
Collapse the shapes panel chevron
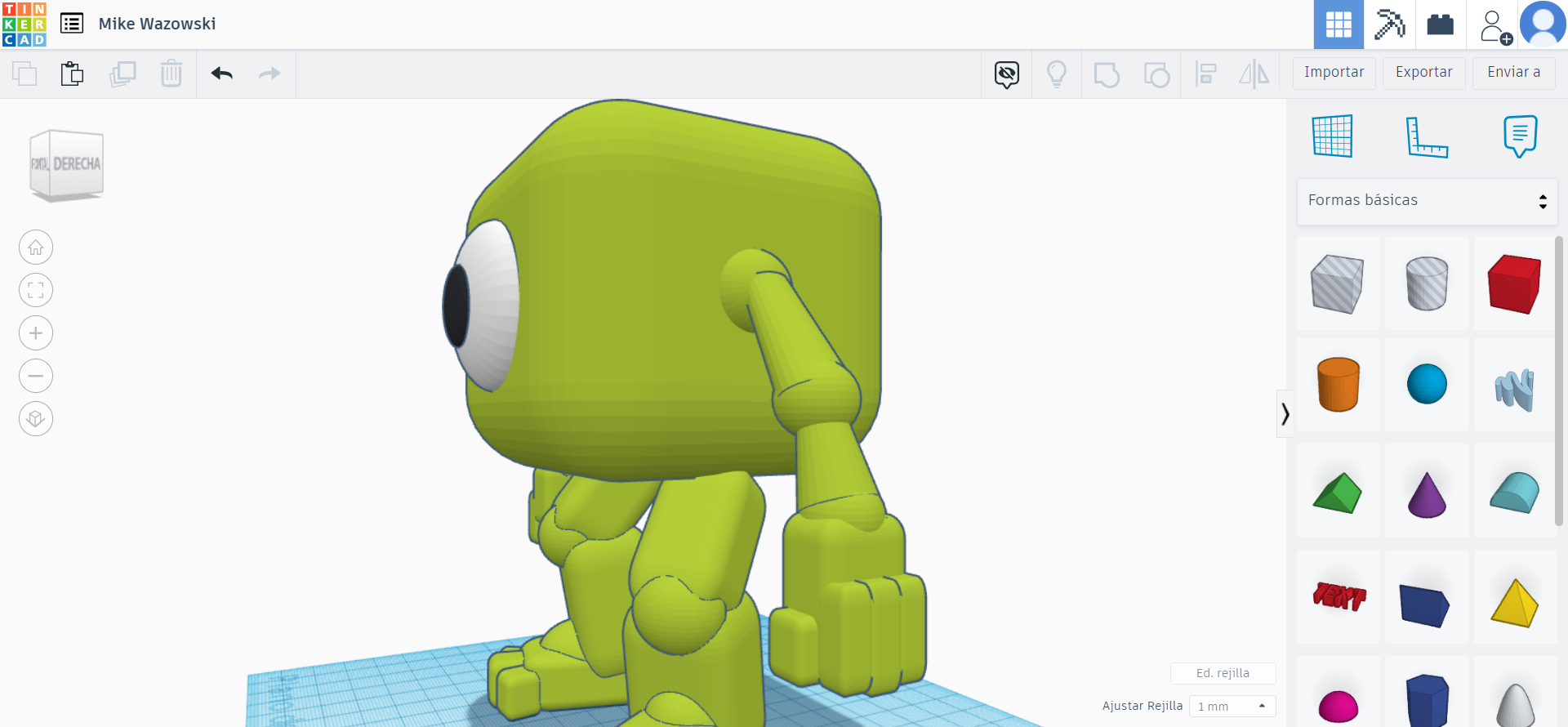pyautogui.click(x=1285, y=414)
